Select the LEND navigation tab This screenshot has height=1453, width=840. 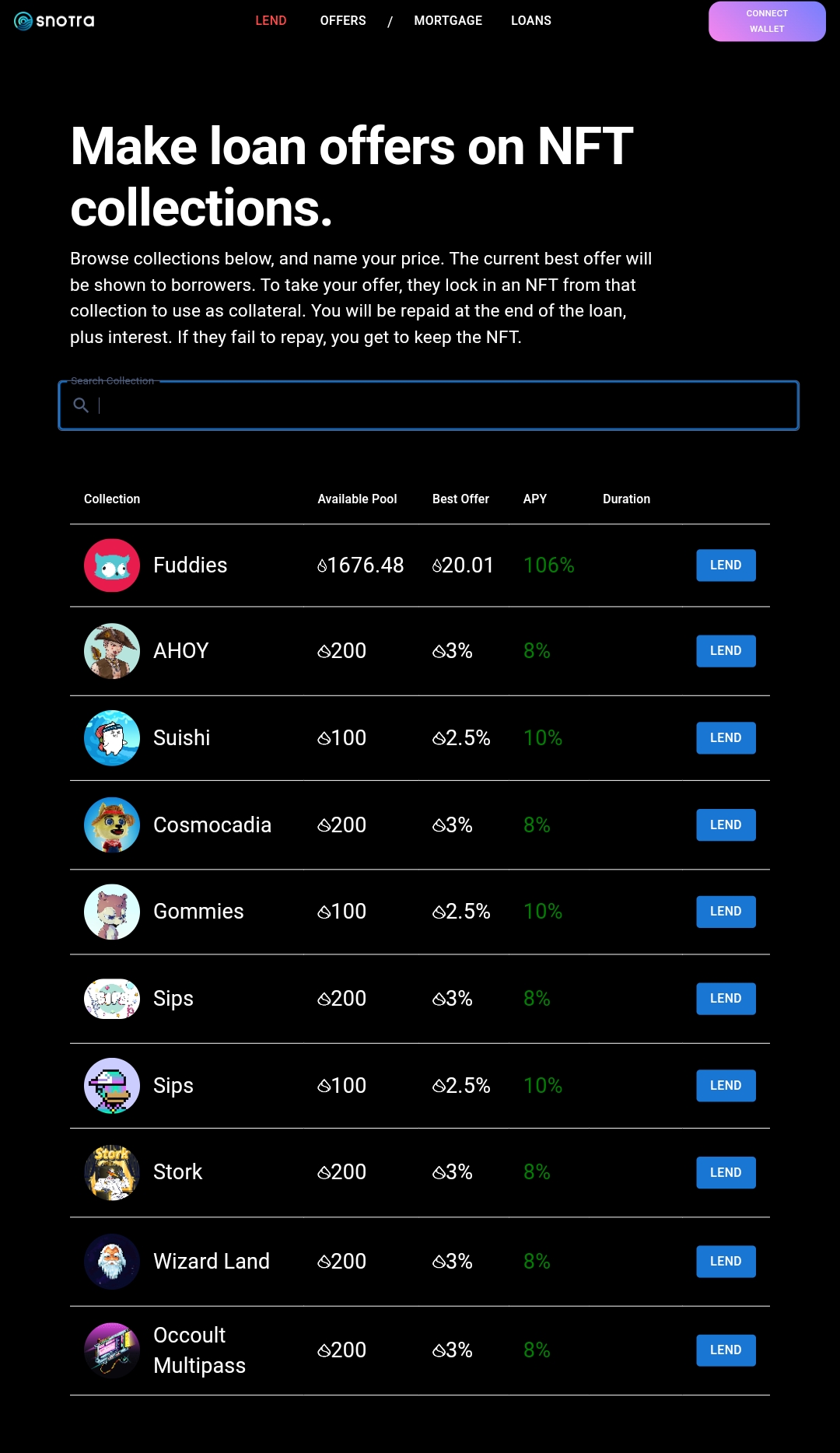271,20
